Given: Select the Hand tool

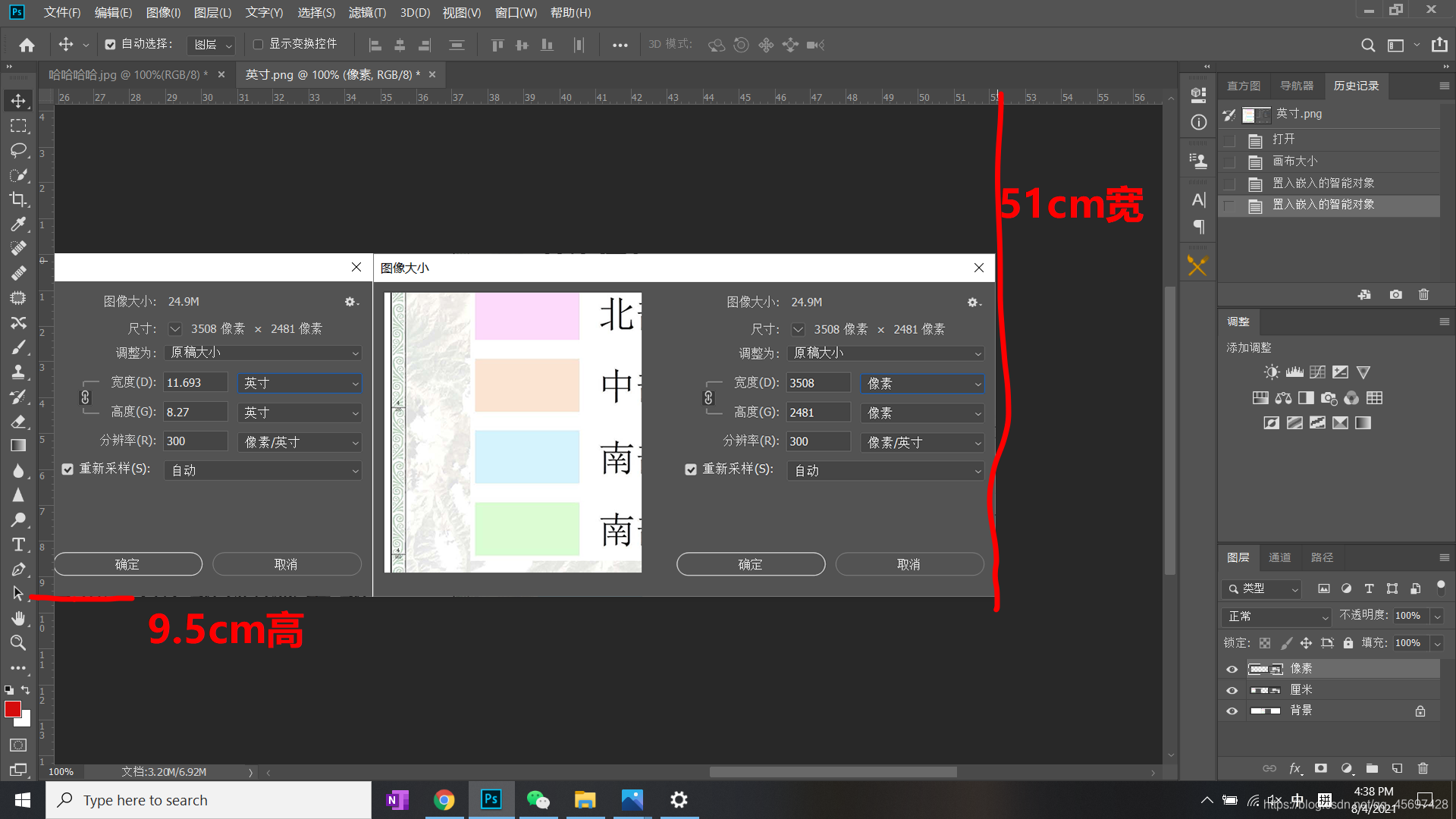Looking at the screenshot, I should (x=18, y=618).
